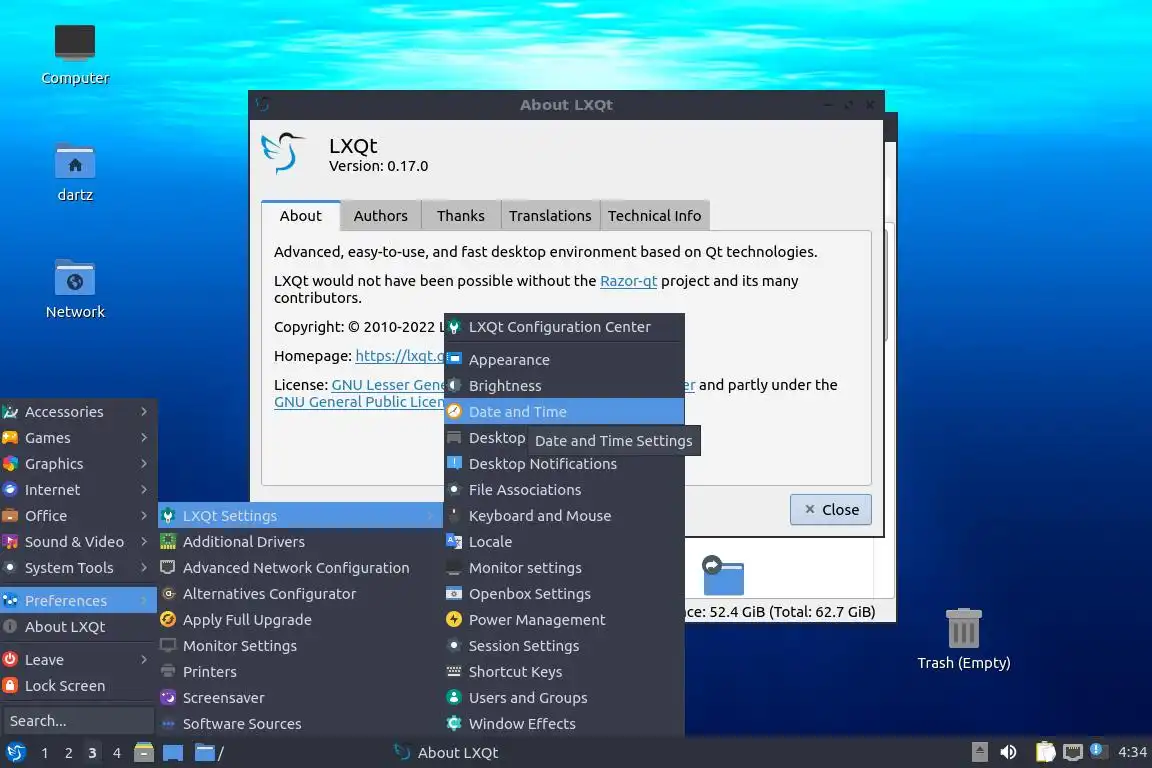Click the Shortcut Keys keyboard icon
1152x768 pixels.
tap(454, 672)
